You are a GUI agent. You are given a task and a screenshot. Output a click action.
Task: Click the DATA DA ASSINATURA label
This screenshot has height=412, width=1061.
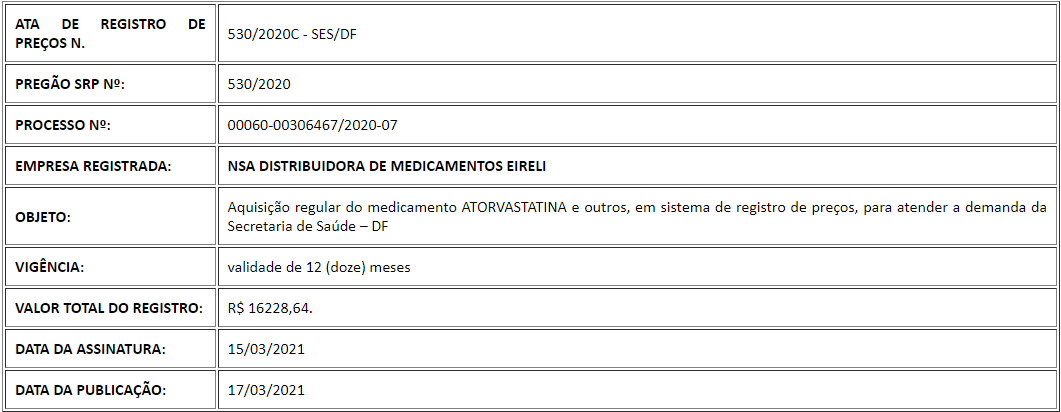(x=91, y=350)
